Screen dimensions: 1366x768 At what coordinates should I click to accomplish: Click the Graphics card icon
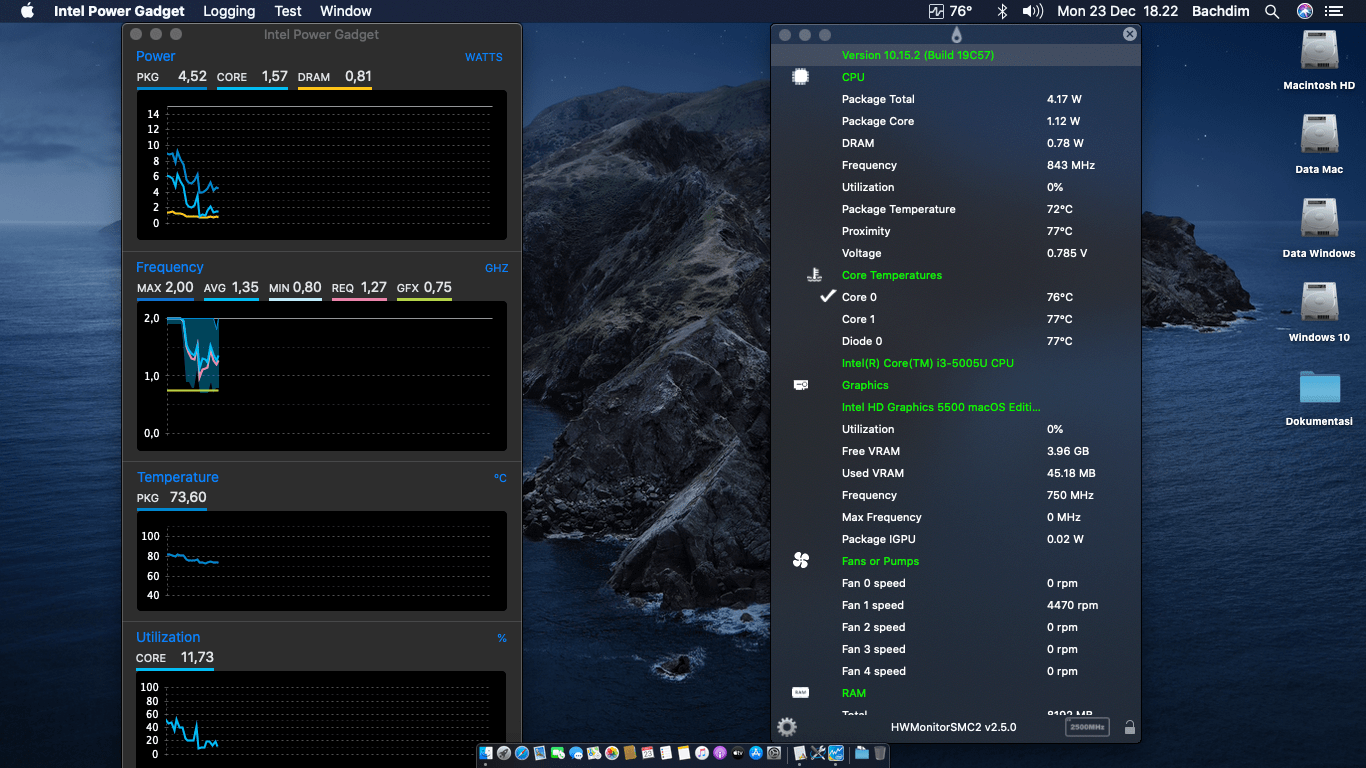[800, 385]
